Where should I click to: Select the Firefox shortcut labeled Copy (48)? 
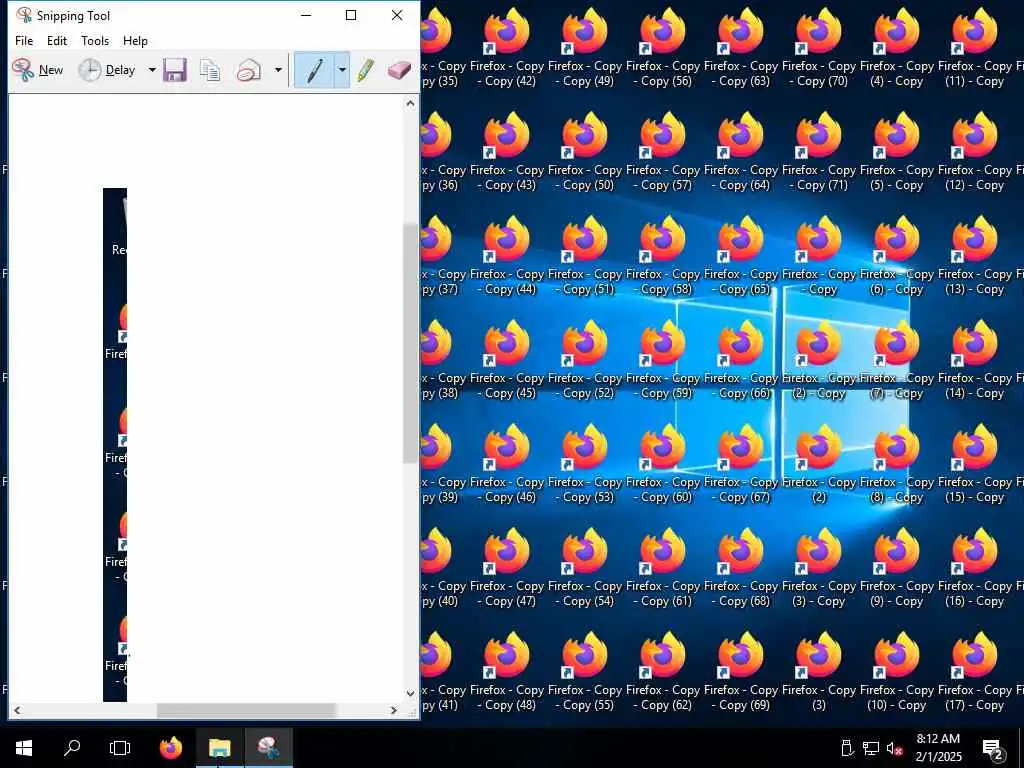click(x=507, y=671)
